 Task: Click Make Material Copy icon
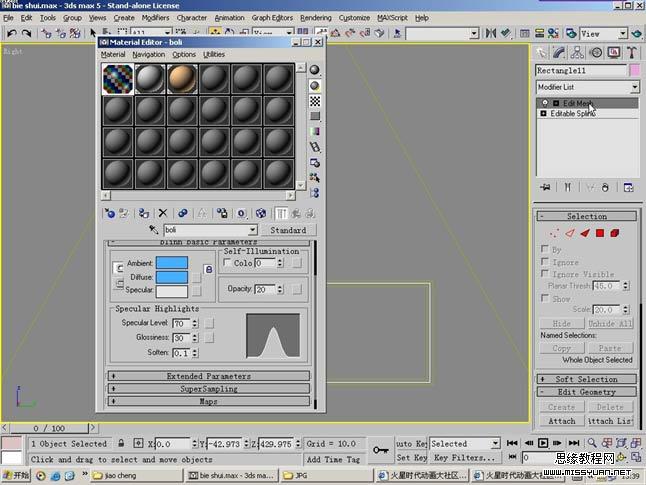(x=183, y=213)
